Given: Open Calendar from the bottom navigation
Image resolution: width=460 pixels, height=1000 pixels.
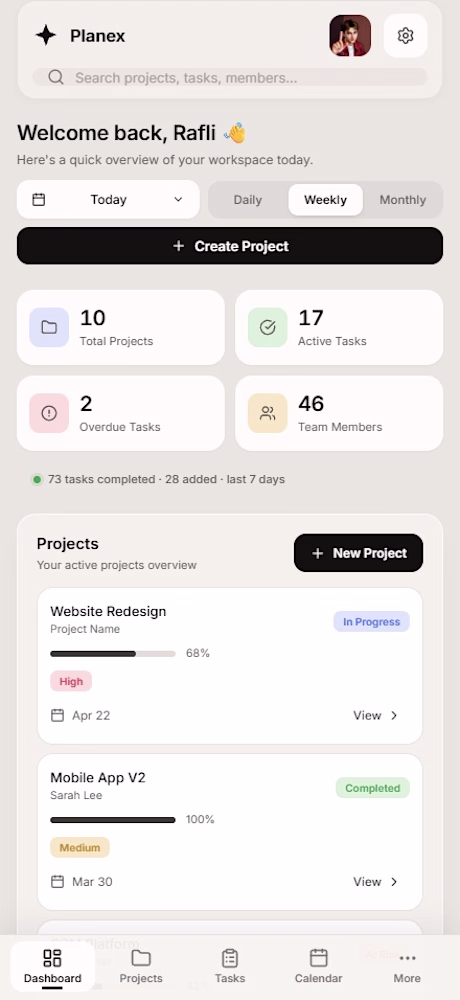Looking at the screenshot, I should click(x=318, y=966).
